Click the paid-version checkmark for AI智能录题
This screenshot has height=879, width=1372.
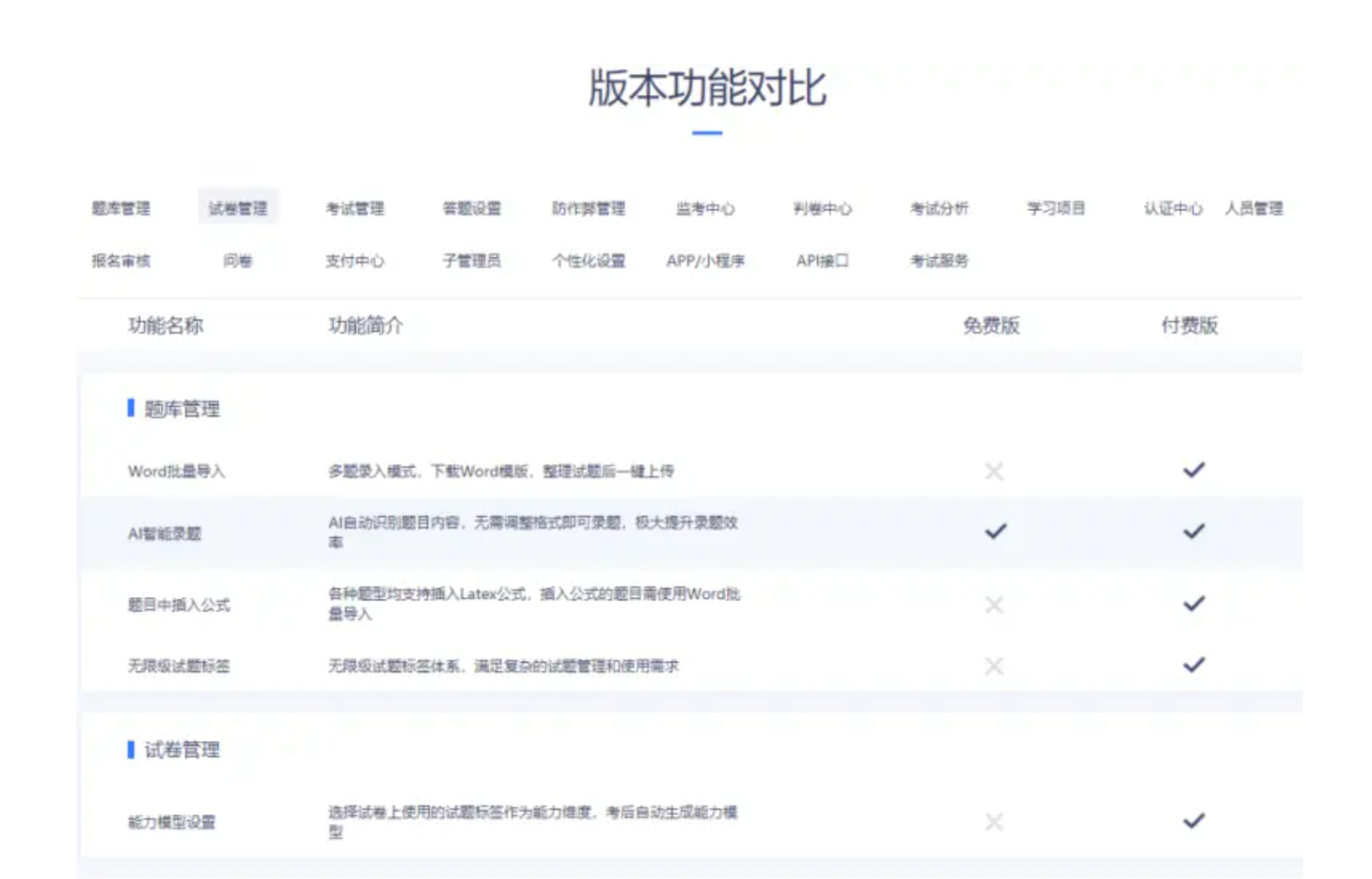(x=1193, y=532)
